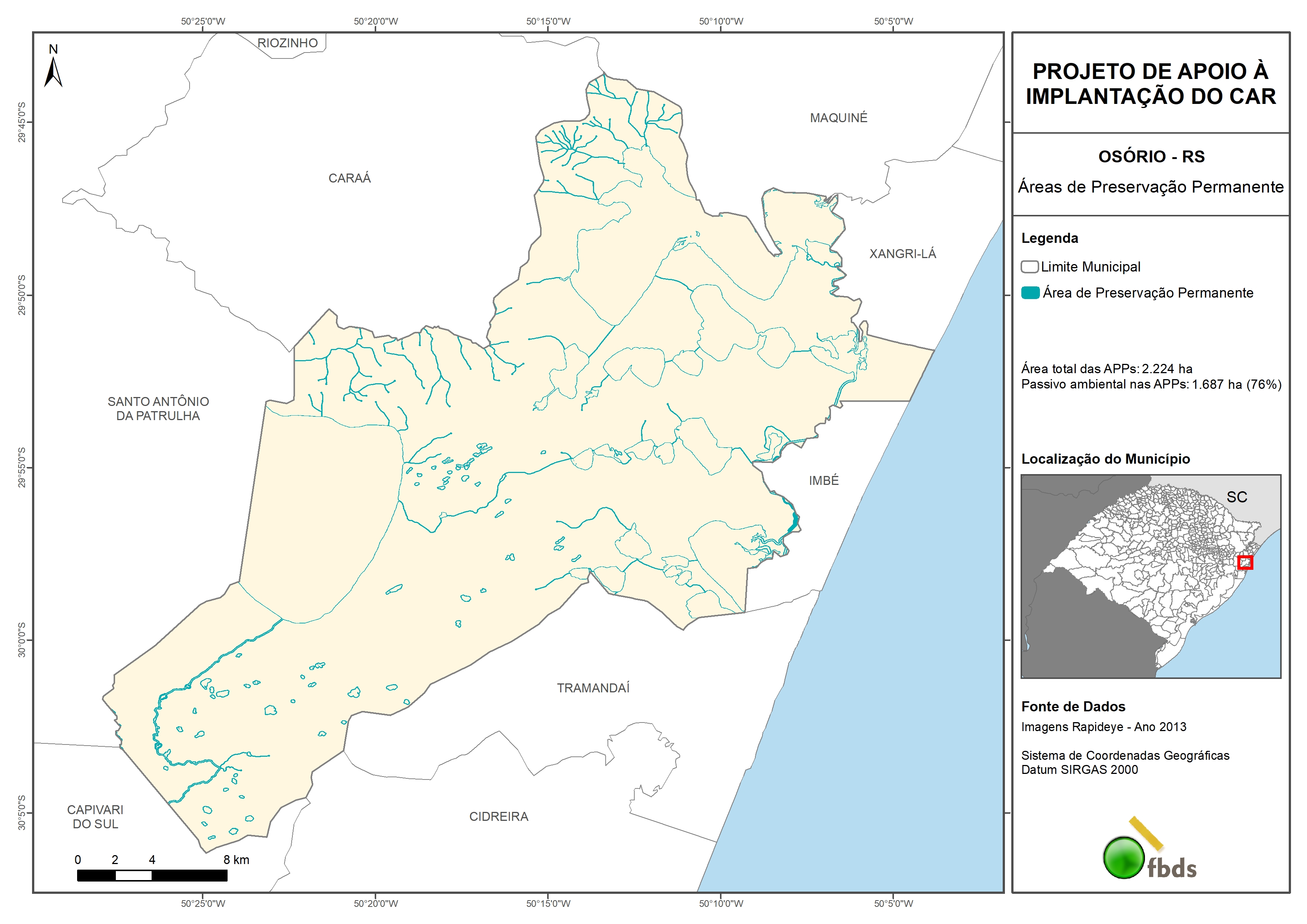Click the SANTO ANTÔNIO DA PATRULHA label
The image size is (1307, 924).
[158, 409]
